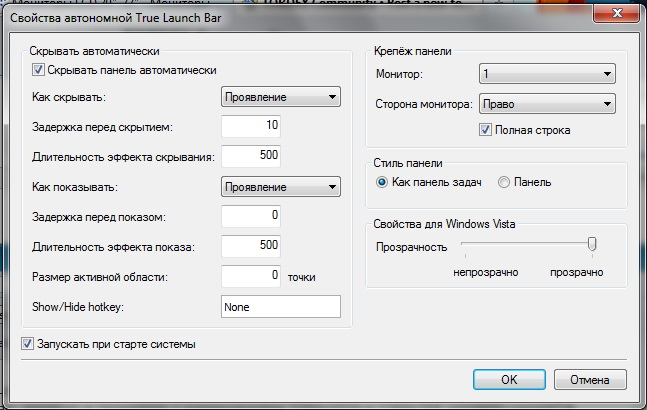Click the "Задержка перед показом" field

click(251, 216)
